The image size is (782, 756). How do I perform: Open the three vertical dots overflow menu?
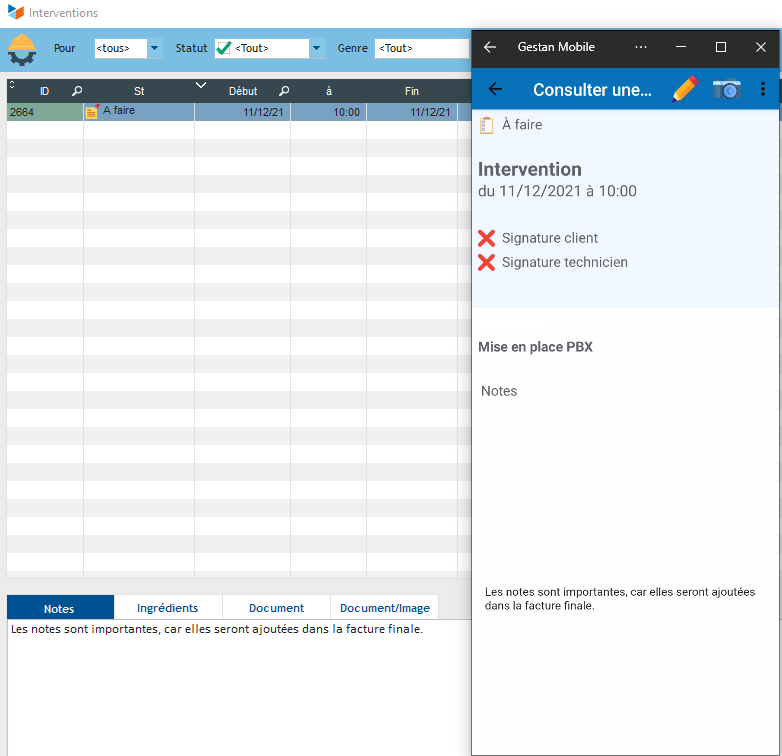pos(763,89)
